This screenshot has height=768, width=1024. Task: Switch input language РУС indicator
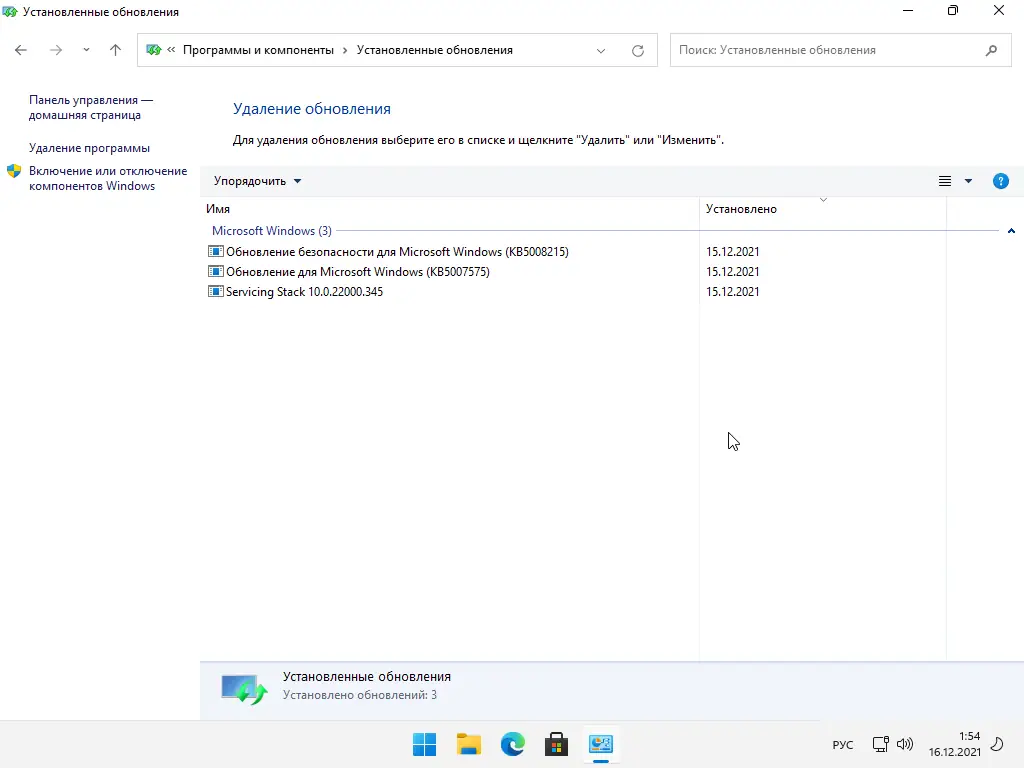(843, 744)
